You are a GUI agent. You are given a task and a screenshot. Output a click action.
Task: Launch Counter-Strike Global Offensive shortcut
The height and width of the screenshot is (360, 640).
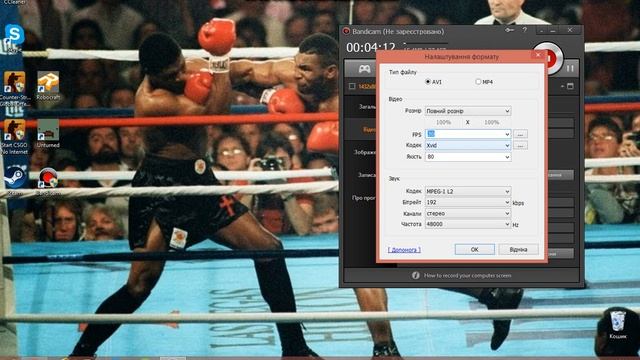click(x=15, y=87)
